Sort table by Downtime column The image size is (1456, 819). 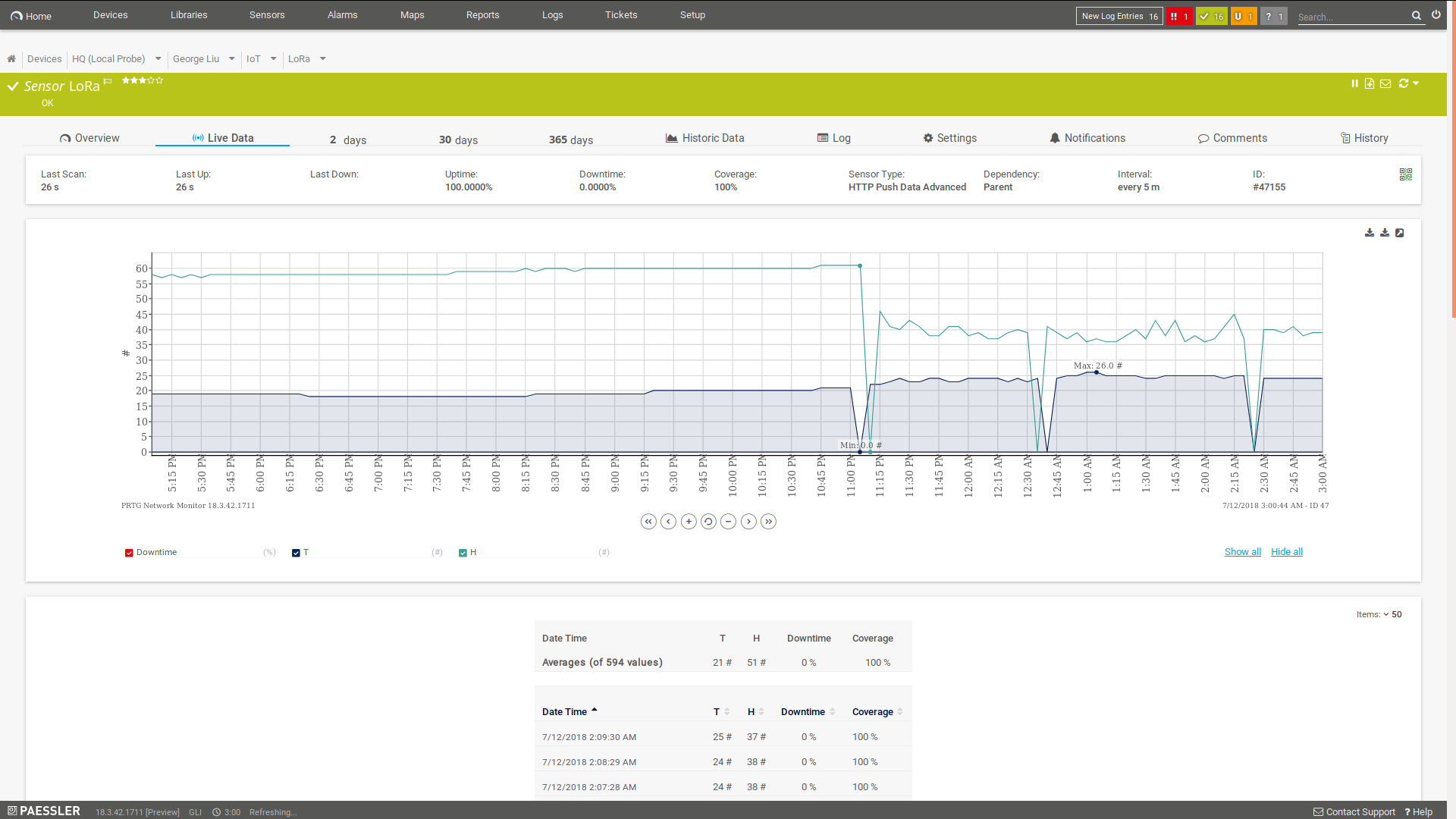click(x=808, y=711)
